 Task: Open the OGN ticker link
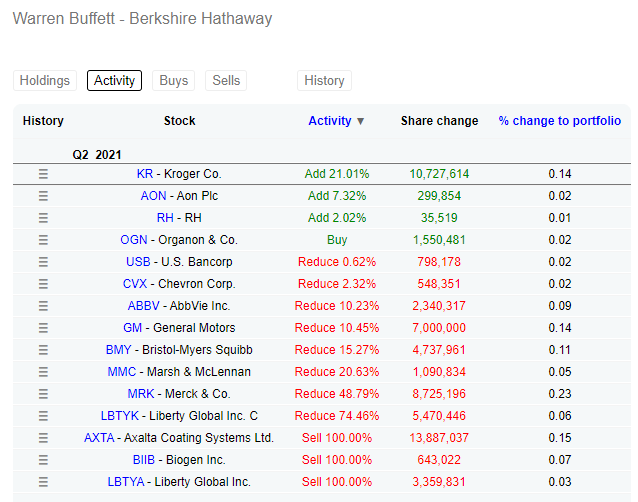[x=134, y=240]
